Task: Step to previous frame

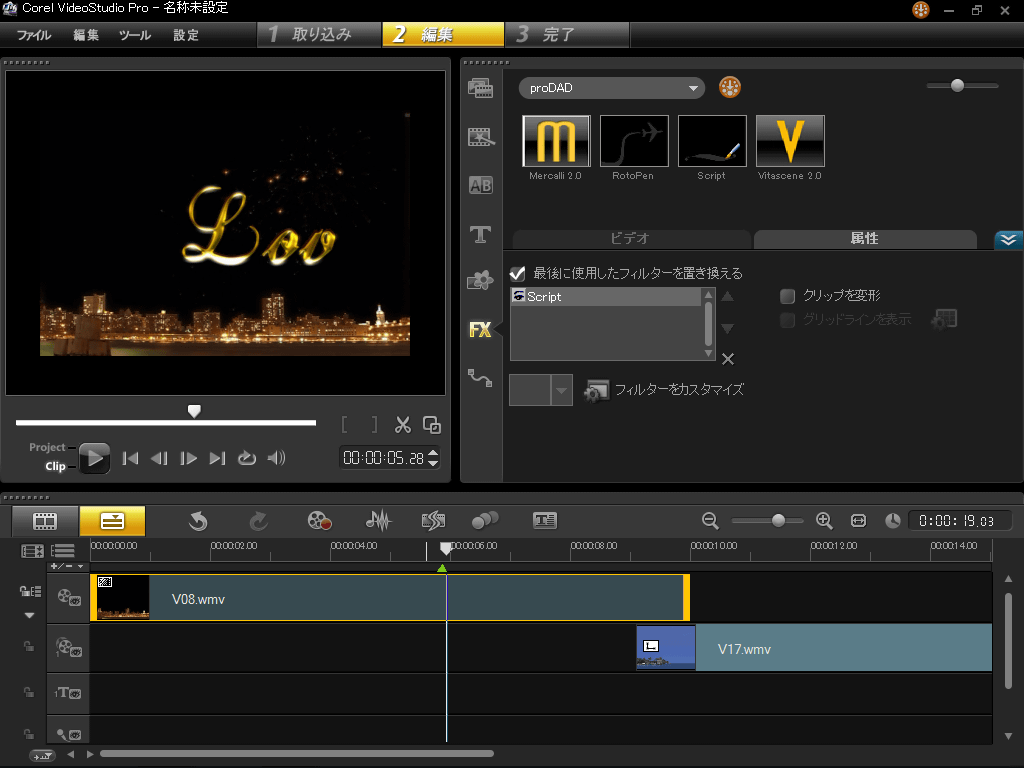Action: [159, 458]
